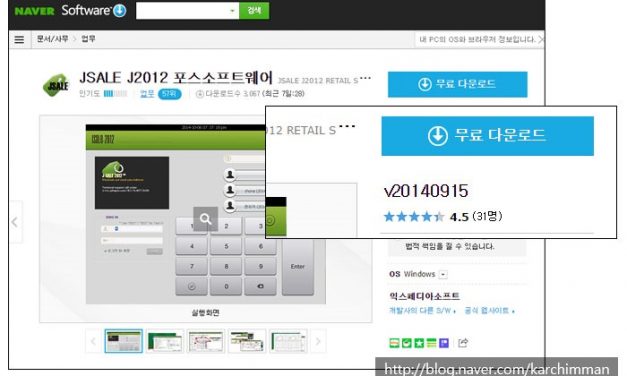627x376 pixels.
Task: Go to previous thumbnails page arrow
Action: tap(93, 341)
